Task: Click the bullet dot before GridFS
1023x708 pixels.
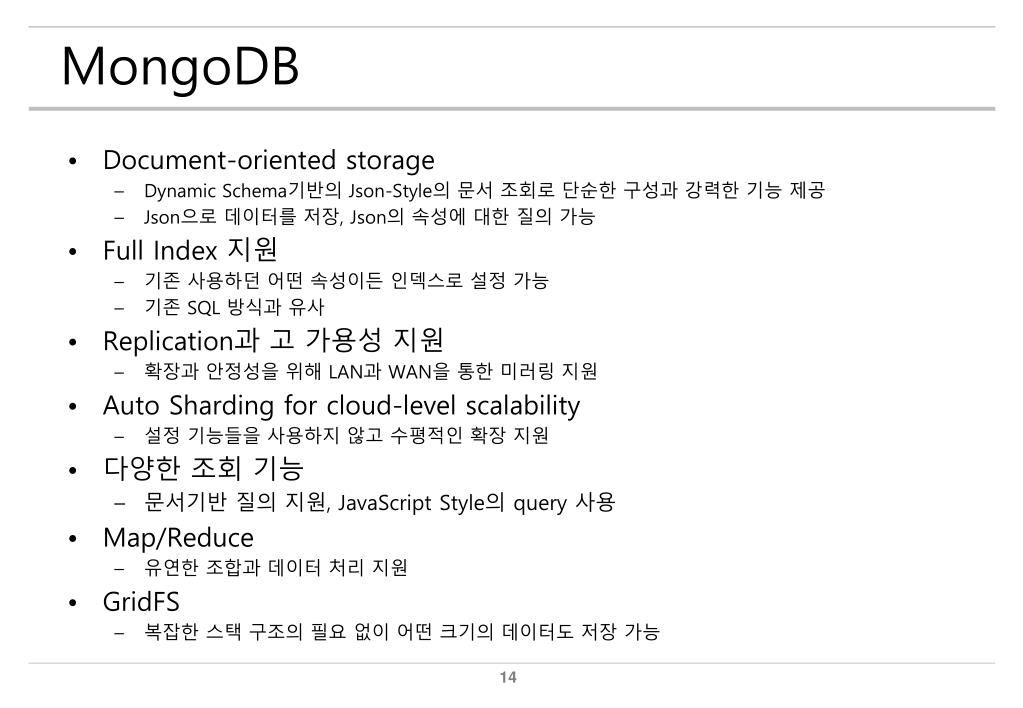Action: [72, 602]
